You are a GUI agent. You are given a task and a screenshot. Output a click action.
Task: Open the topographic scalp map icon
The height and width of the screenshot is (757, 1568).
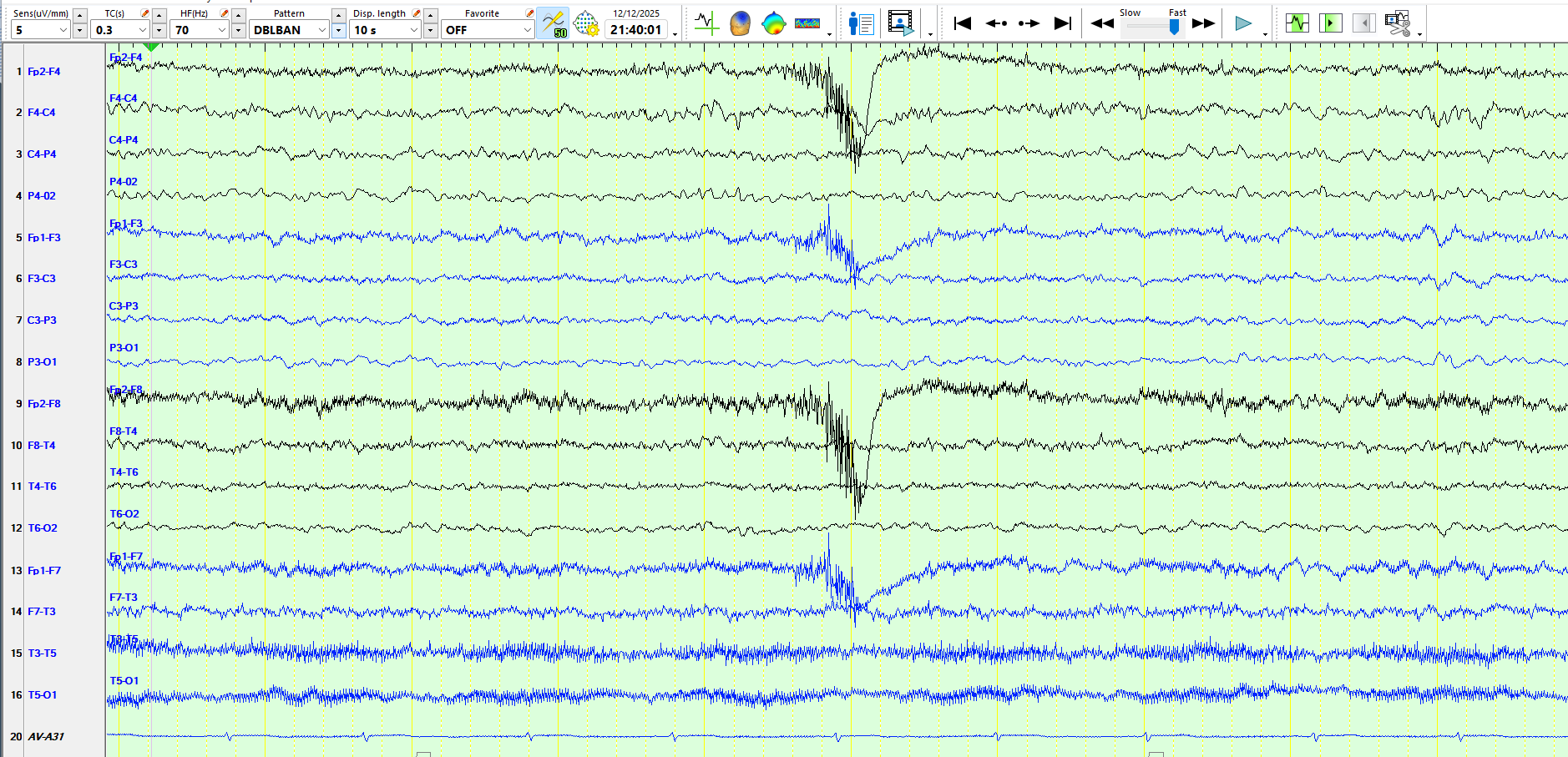click(774, 23)
